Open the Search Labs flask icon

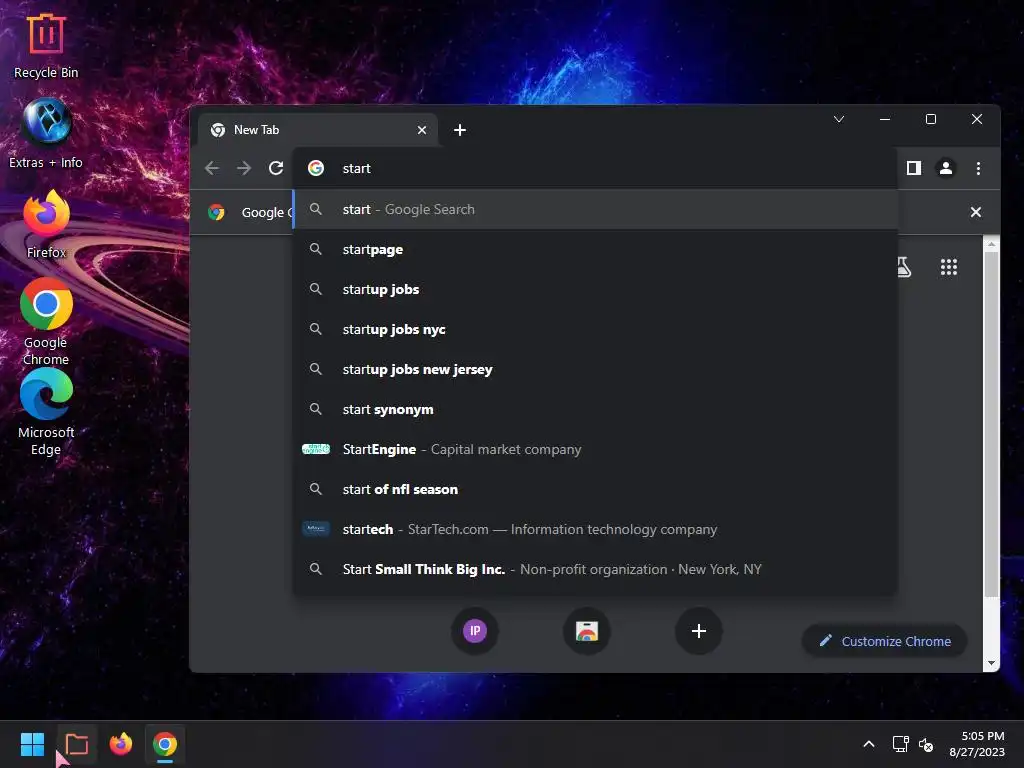pos(904,267)
